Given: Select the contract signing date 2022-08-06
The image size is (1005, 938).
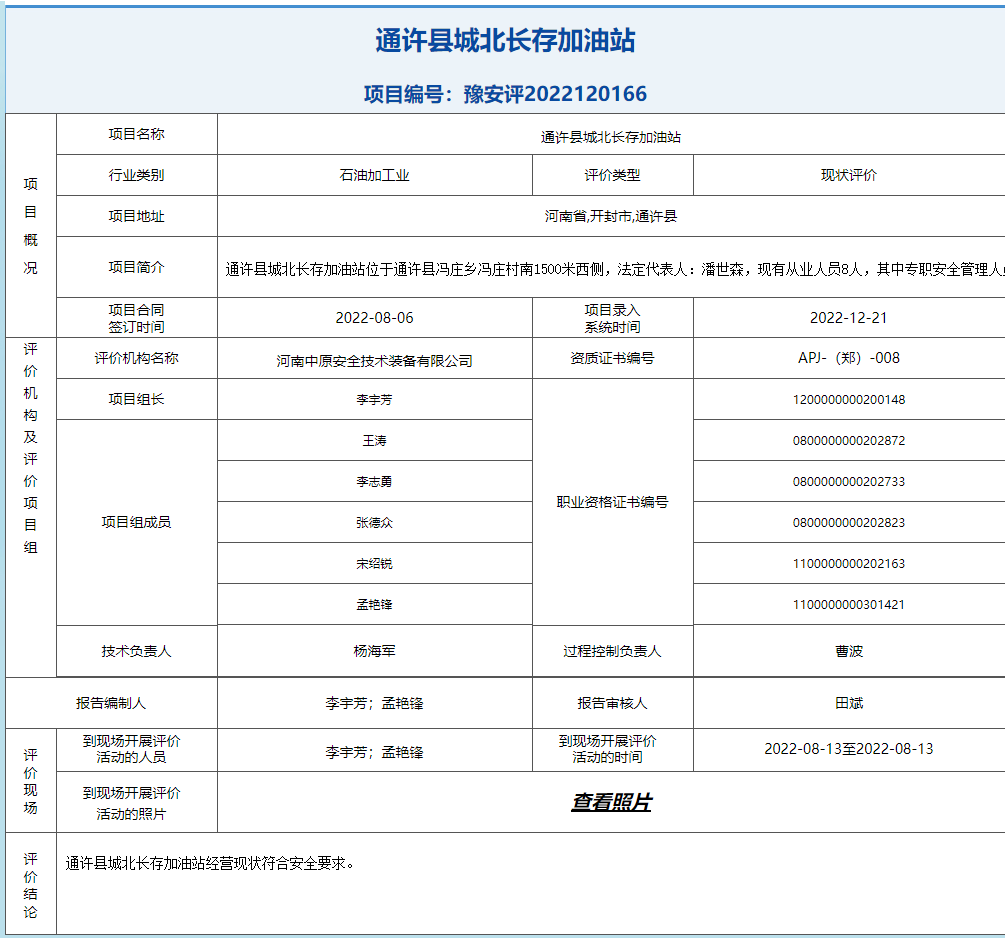Looking at the screenshot, I should pos(374,318).
